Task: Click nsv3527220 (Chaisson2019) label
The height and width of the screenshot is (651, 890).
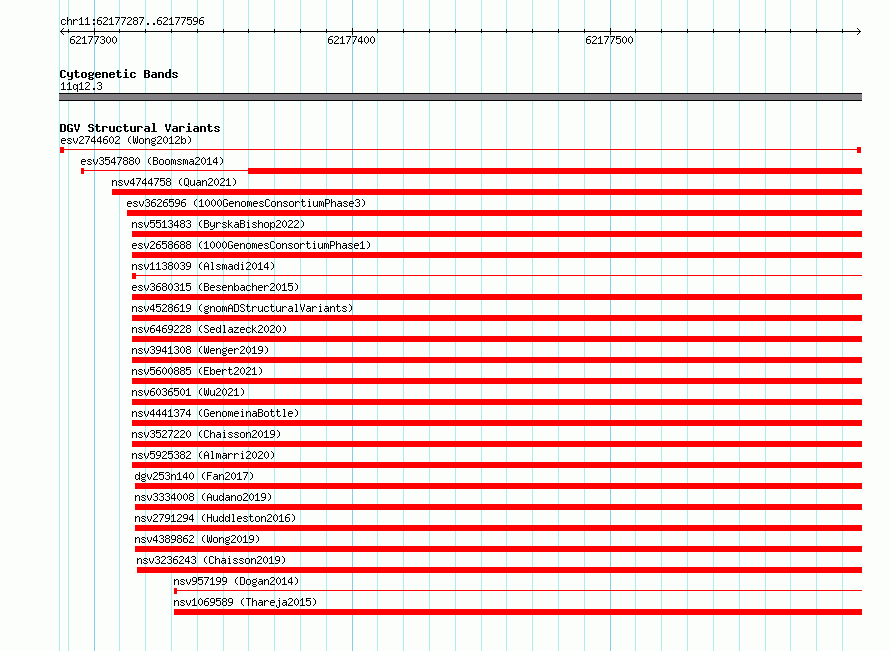Action: pyautogui.click(x=206, y=434)
